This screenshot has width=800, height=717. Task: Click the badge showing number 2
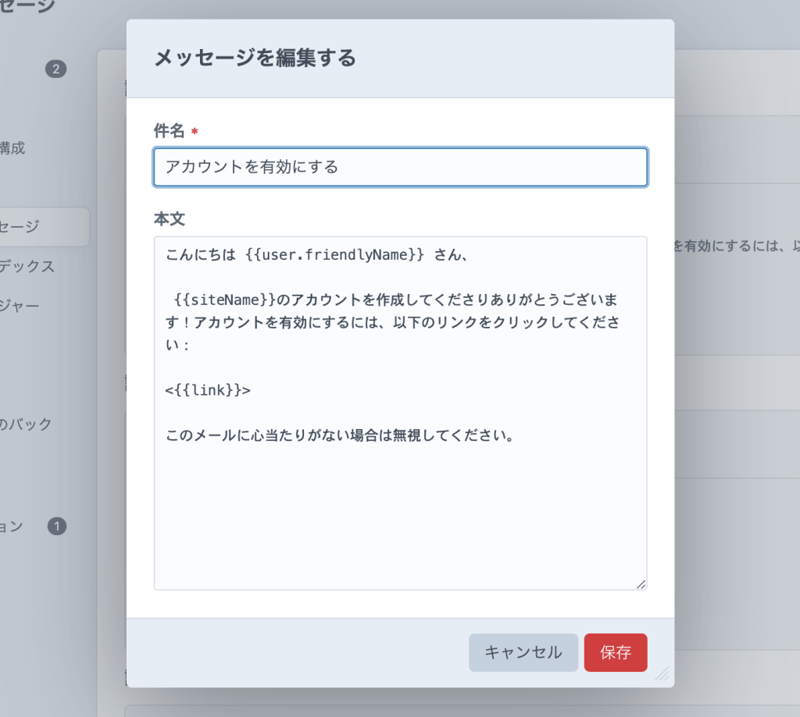click(x=56, y=69)
